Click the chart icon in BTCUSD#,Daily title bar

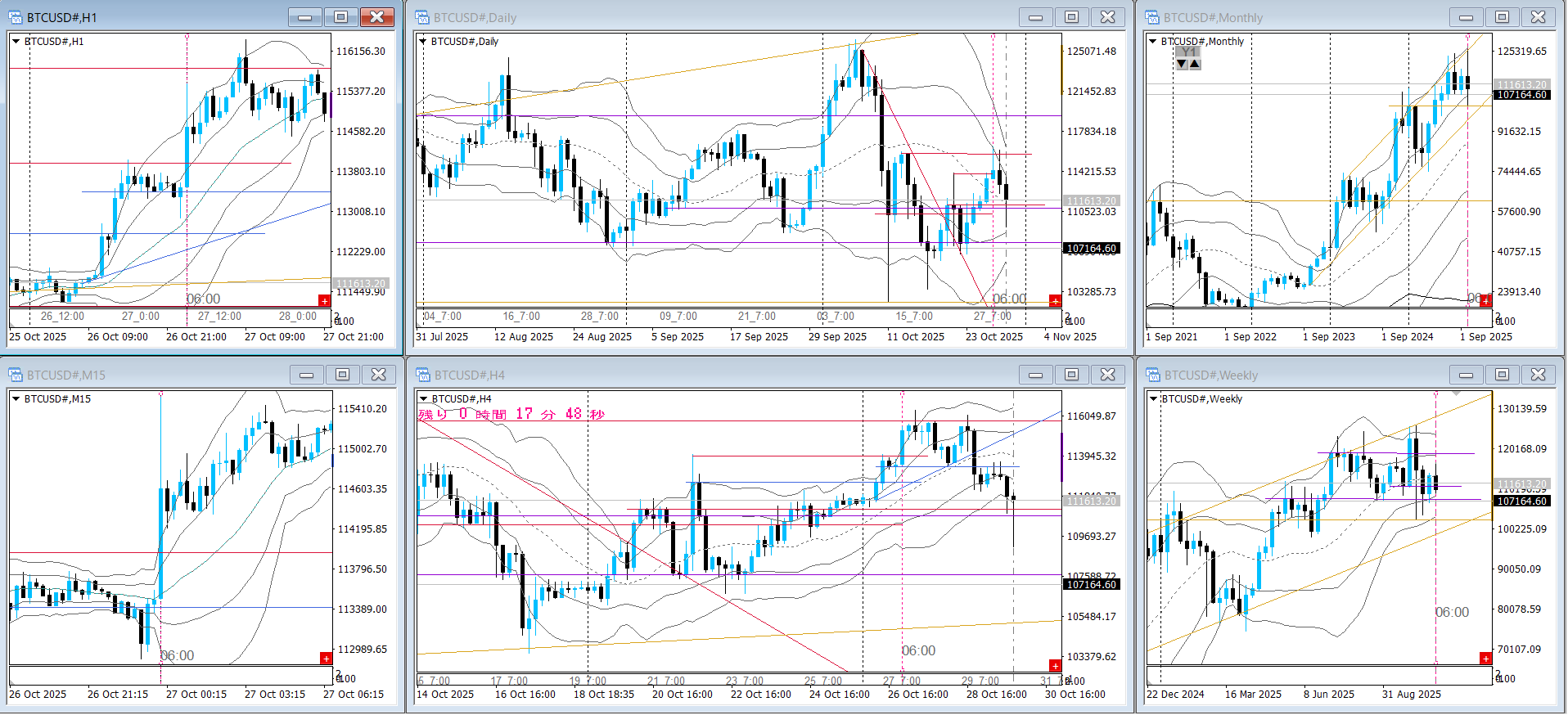422,17
